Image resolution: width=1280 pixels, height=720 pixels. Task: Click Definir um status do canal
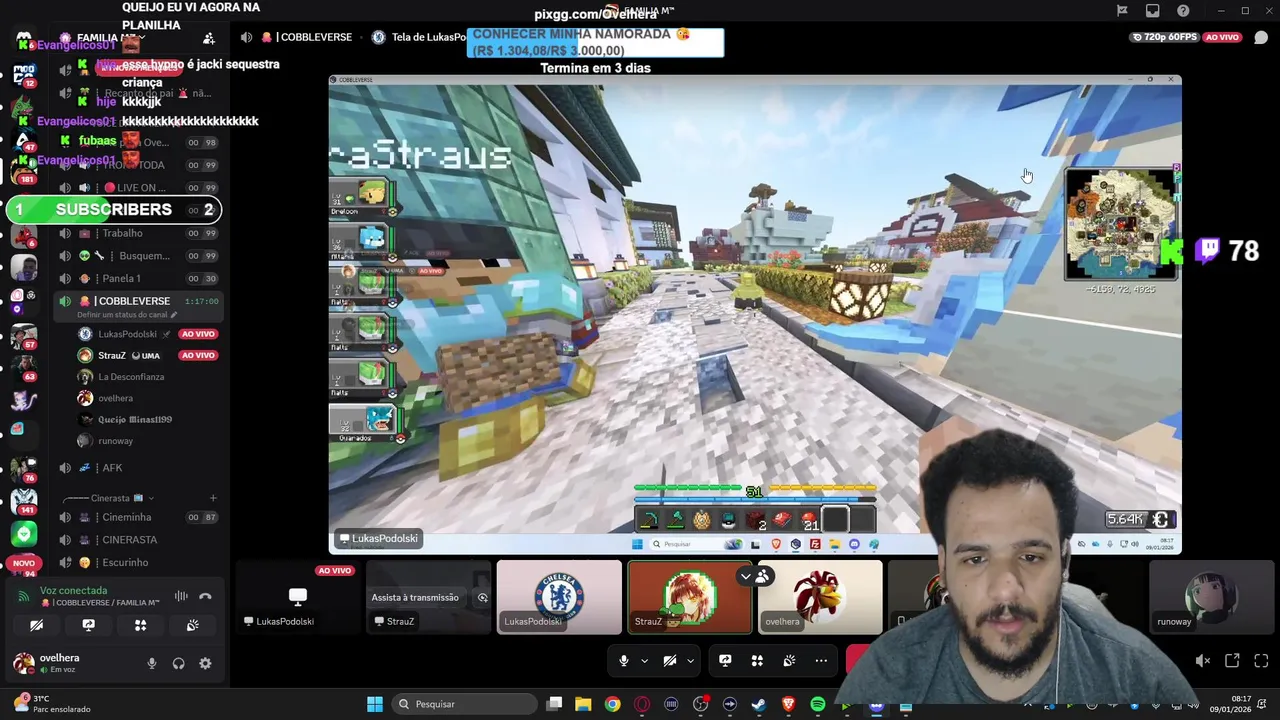128,315
